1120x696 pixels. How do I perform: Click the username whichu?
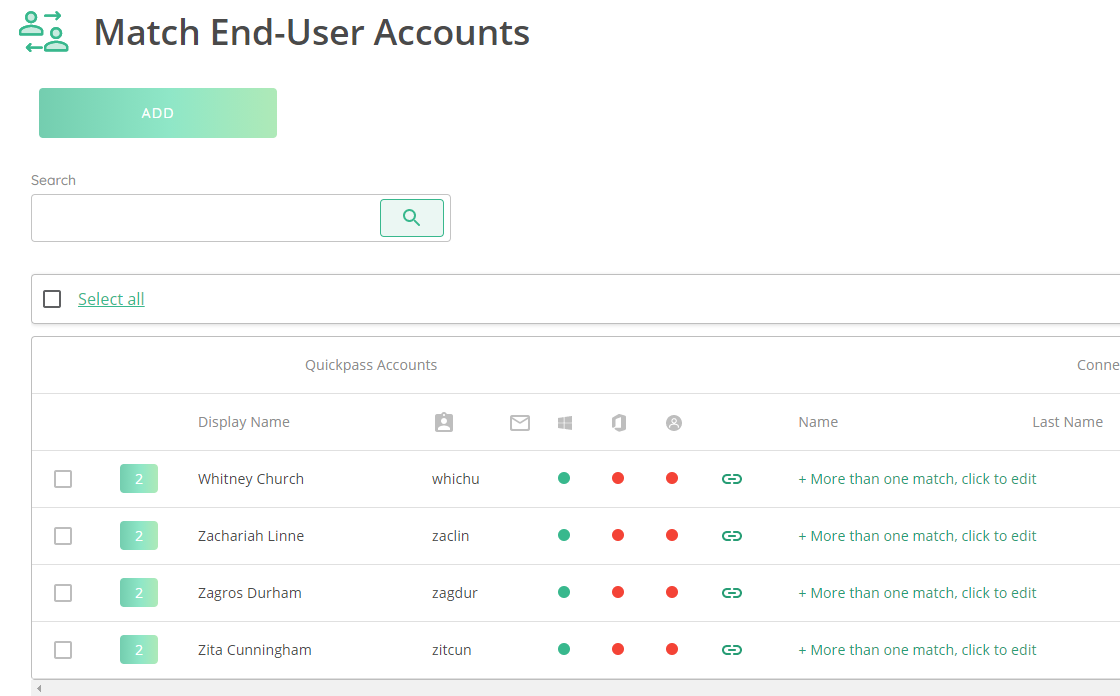456,479
